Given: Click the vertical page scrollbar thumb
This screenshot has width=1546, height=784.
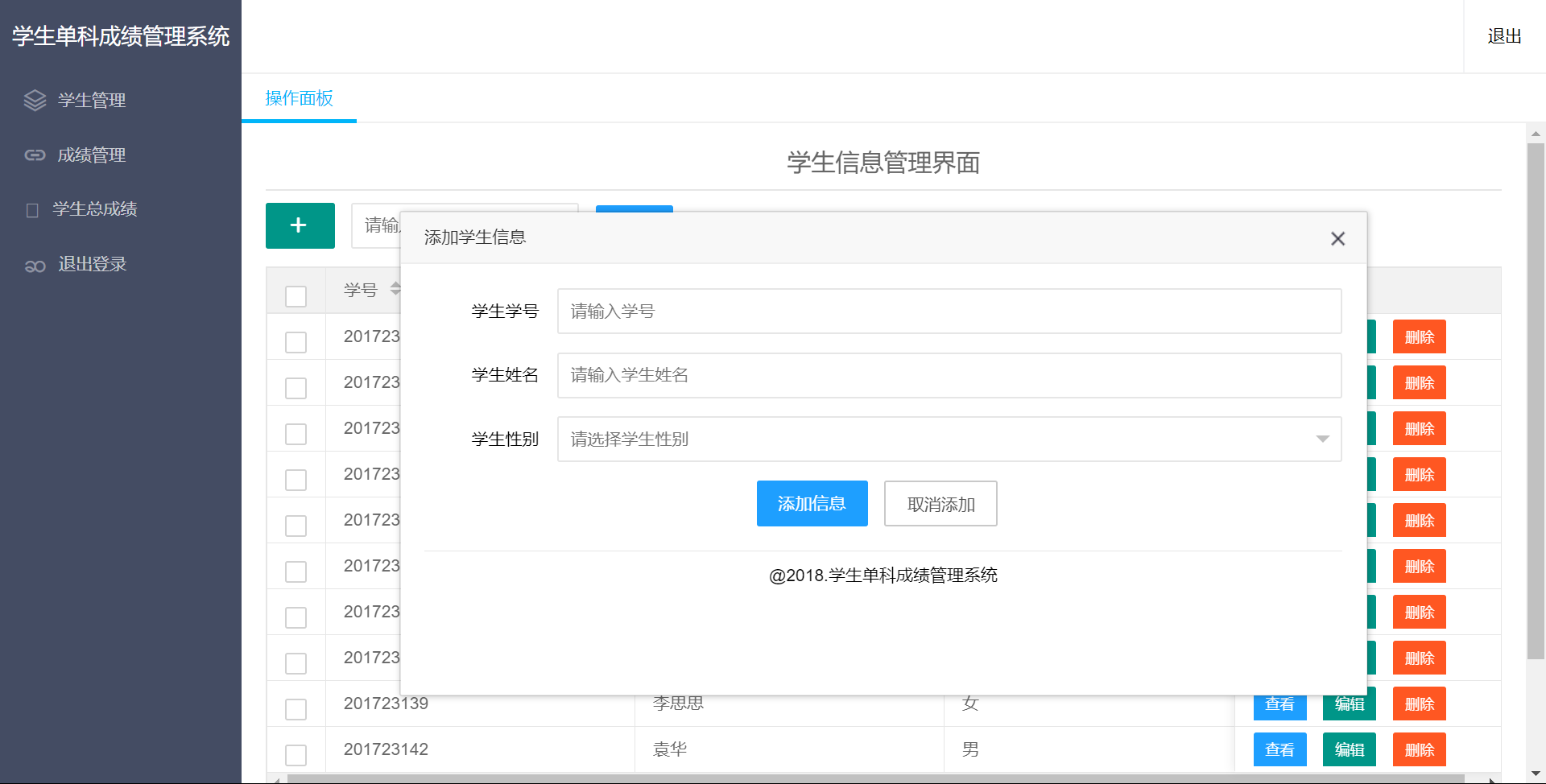Looking at the screenshot, I should tap(1536, 402).
